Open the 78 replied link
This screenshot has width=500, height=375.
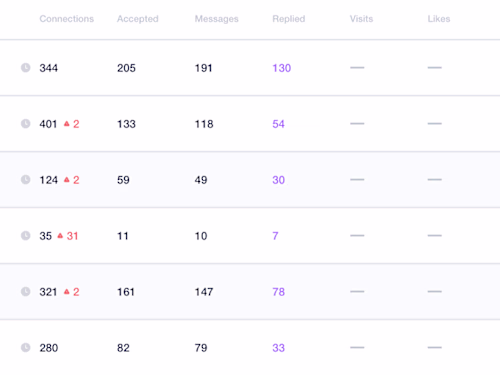(x=278, y=292)
